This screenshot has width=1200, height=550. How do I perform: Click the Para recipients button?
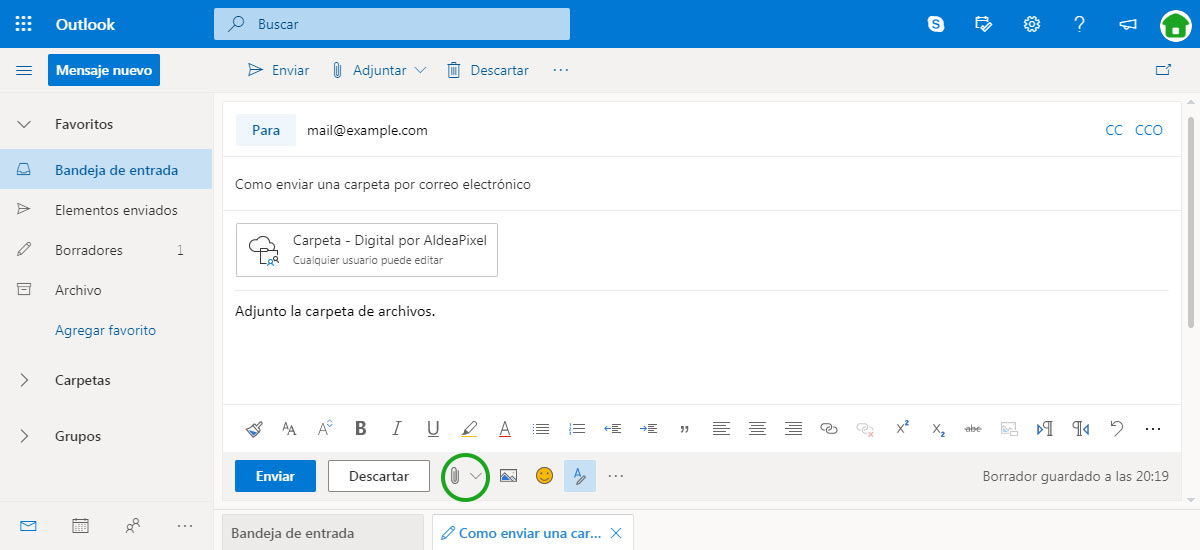266,130
